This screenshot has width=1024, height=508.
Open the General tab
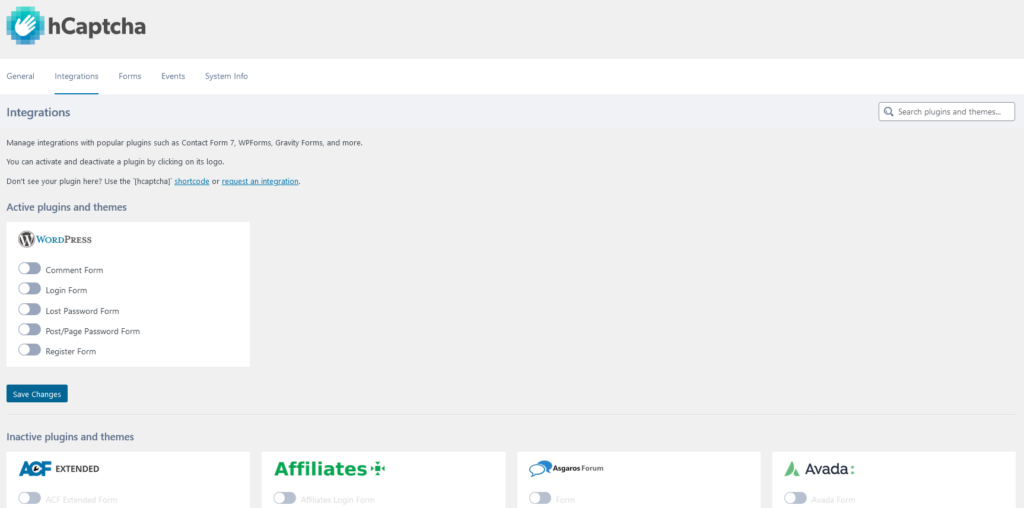click(x=20, y=76)
